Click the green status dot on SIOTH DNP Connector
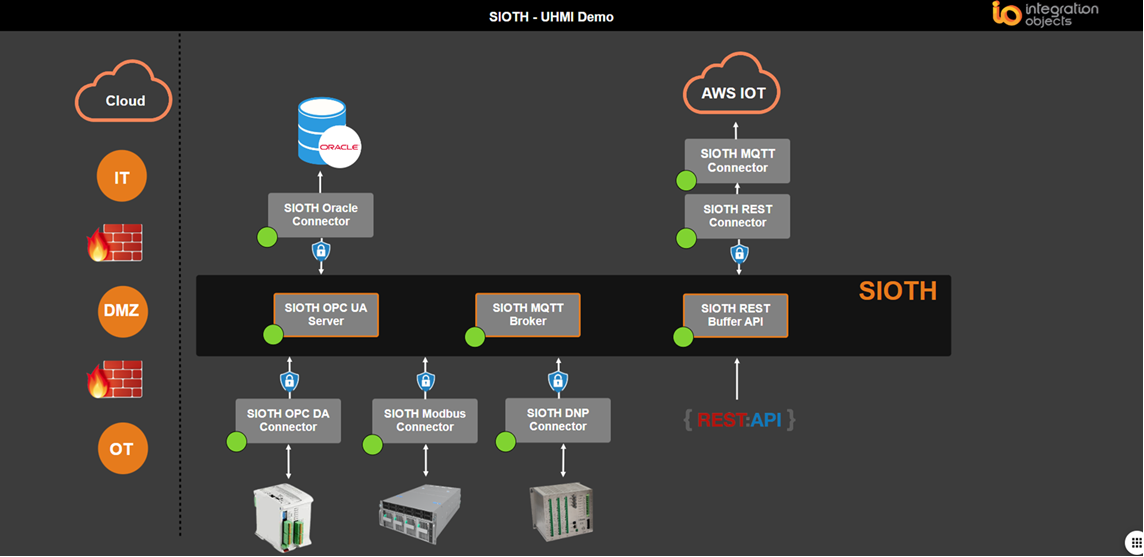 pos(506,441)
